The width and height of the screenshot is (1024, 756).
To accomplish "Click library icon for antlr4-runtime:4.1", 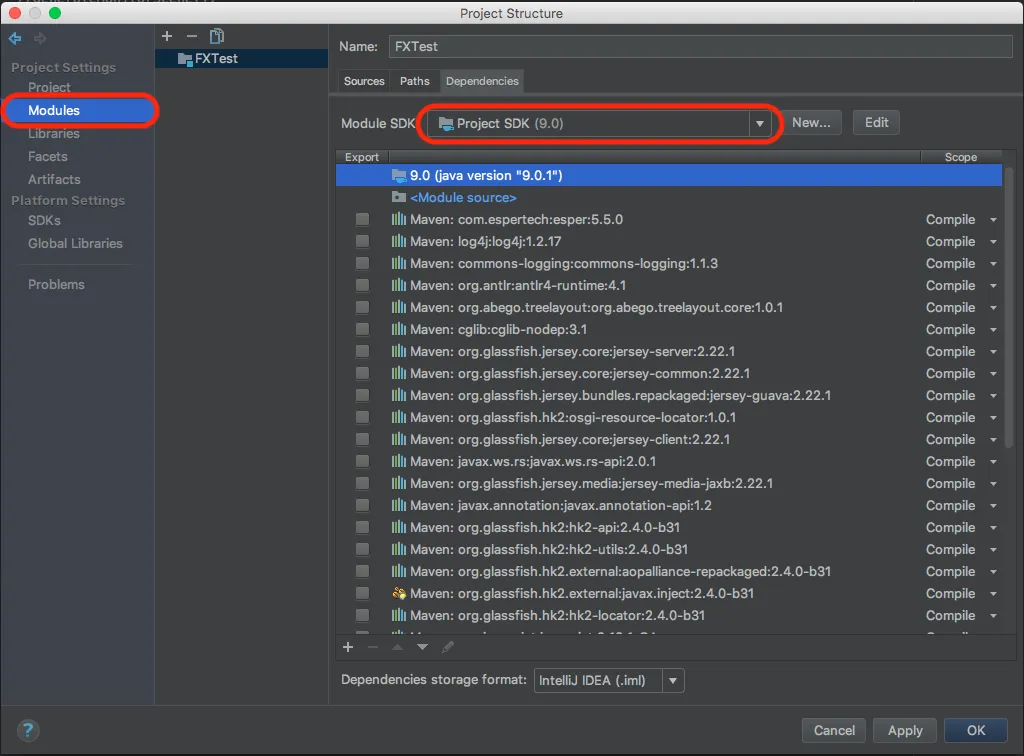I will tap(398, 285).
